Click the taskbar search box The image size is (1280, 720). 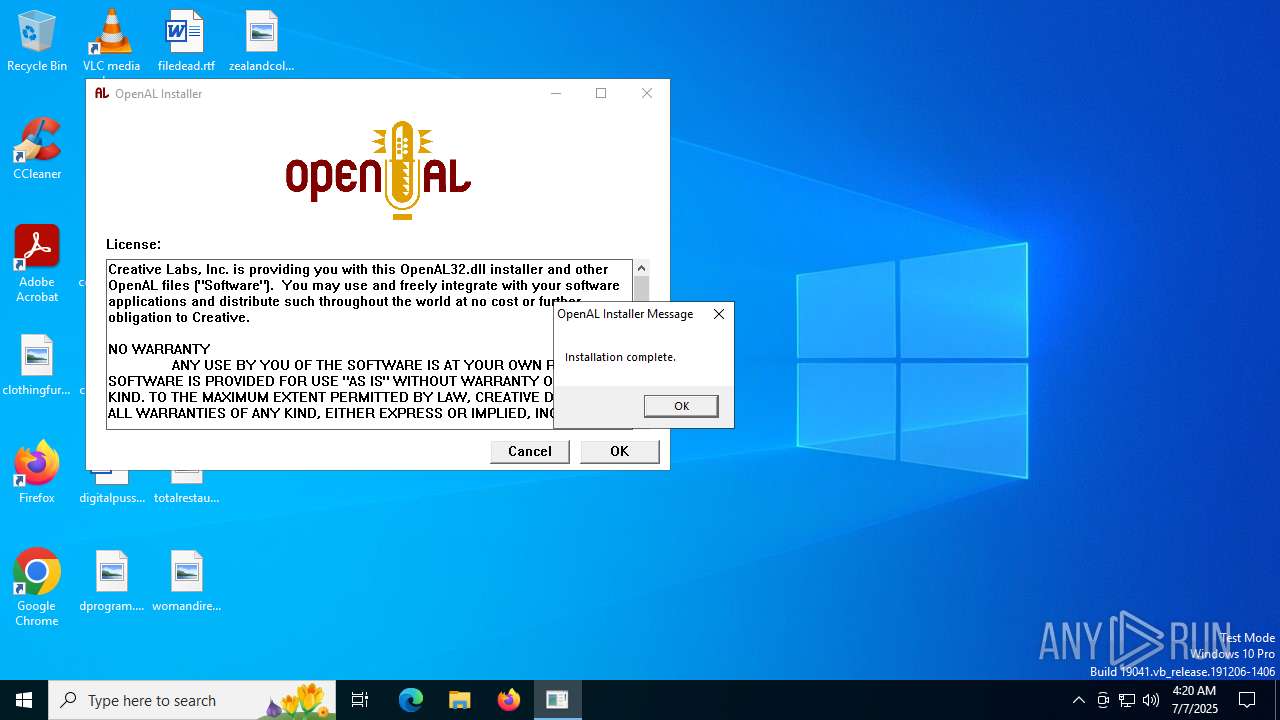194,700
